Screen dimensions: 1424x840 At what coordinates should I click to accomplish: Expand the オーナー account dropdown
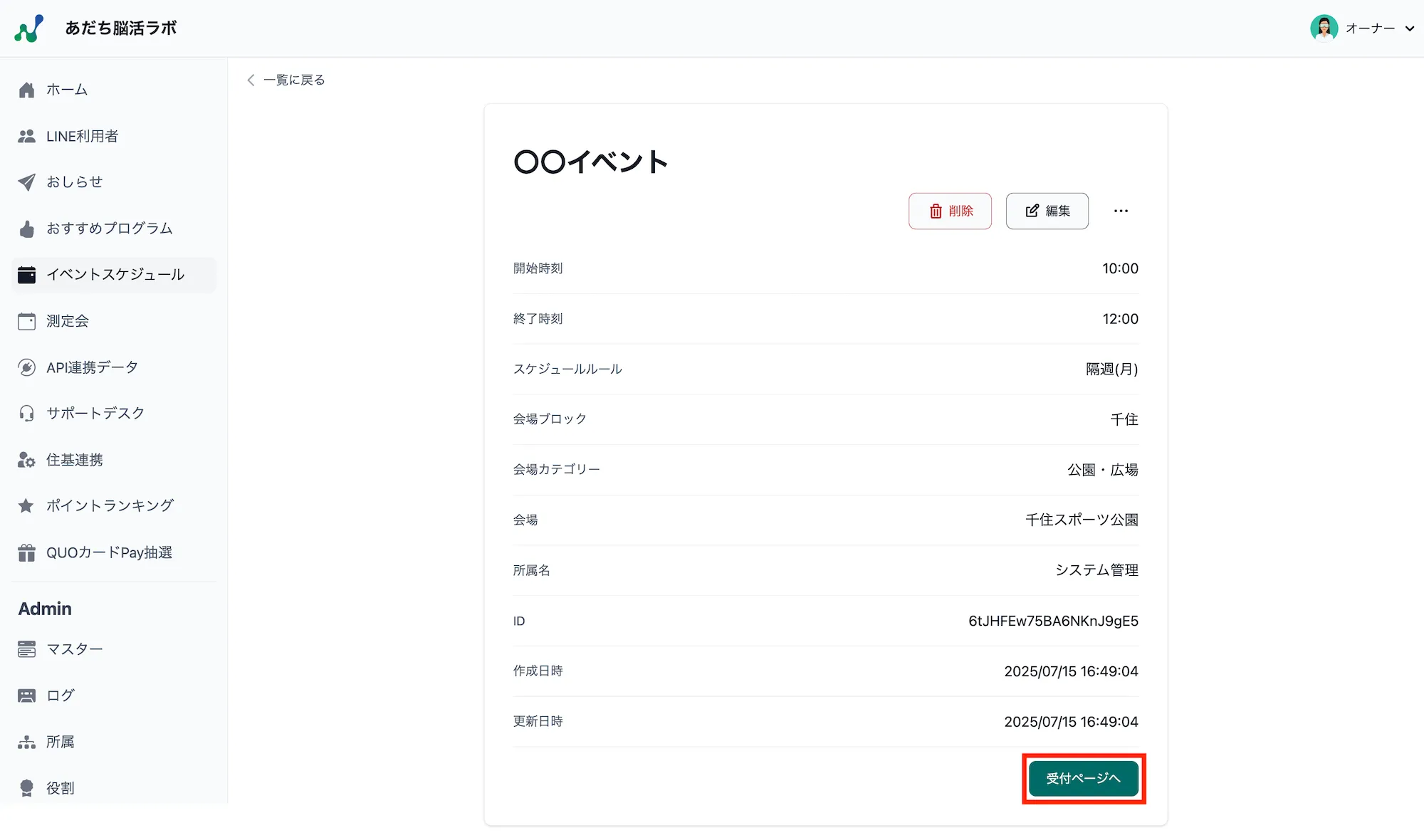pos(1409,28)
